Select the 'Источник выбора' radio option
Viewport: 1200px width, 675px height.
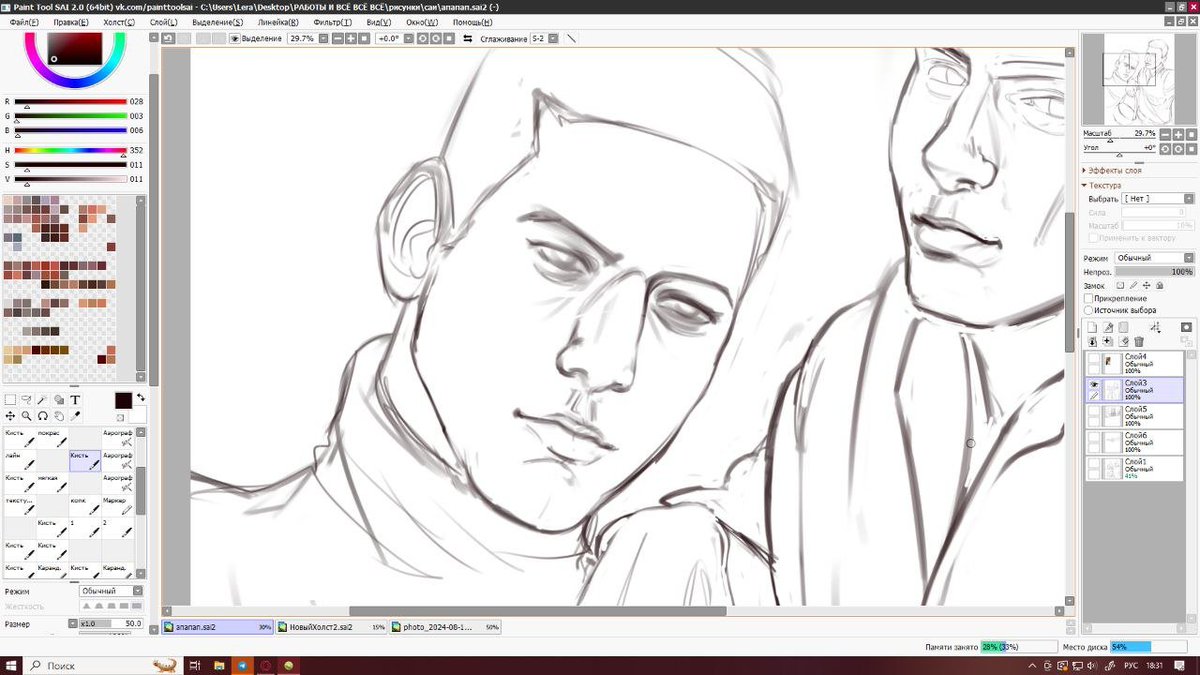(1089, 310)
